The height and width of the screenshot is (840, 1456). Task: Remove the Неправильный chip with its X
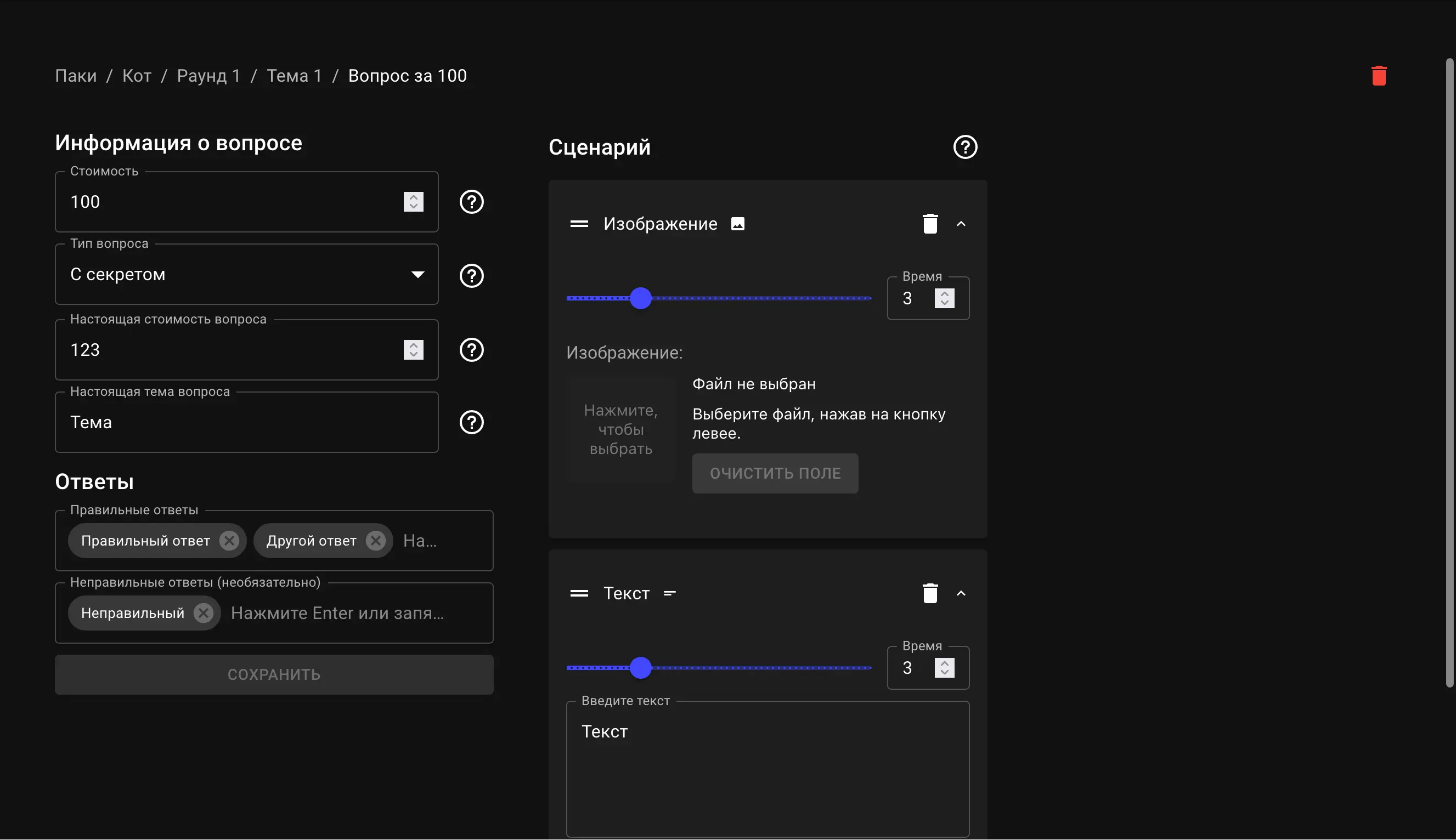(x=202, y=612)
